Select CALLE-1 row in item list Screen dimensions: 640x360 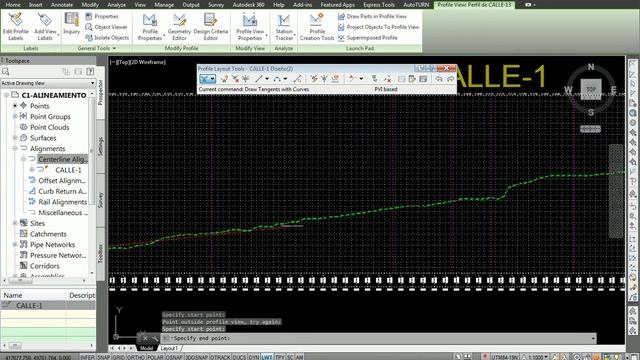(x=48, y=305)
